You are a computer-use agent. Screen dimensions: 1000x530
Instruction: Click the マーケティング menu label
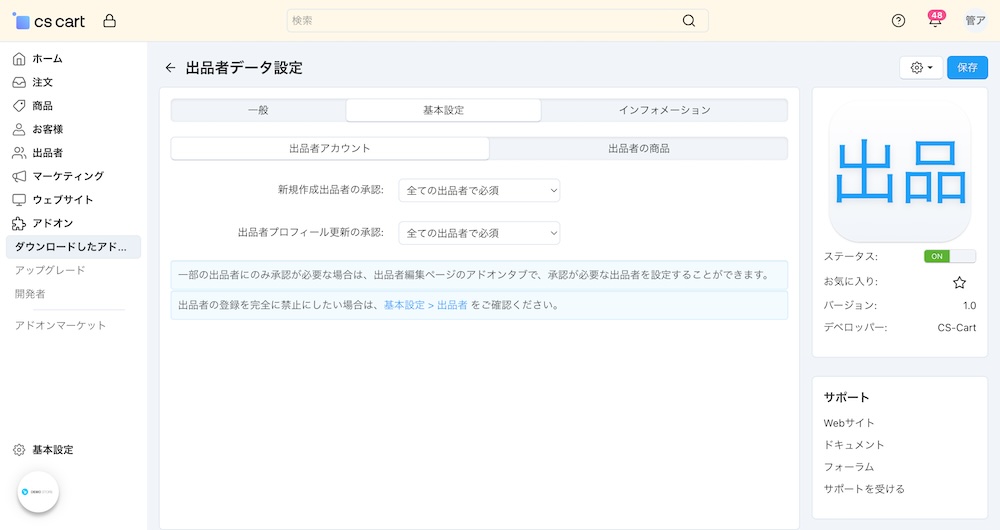[x=68, y=176]
